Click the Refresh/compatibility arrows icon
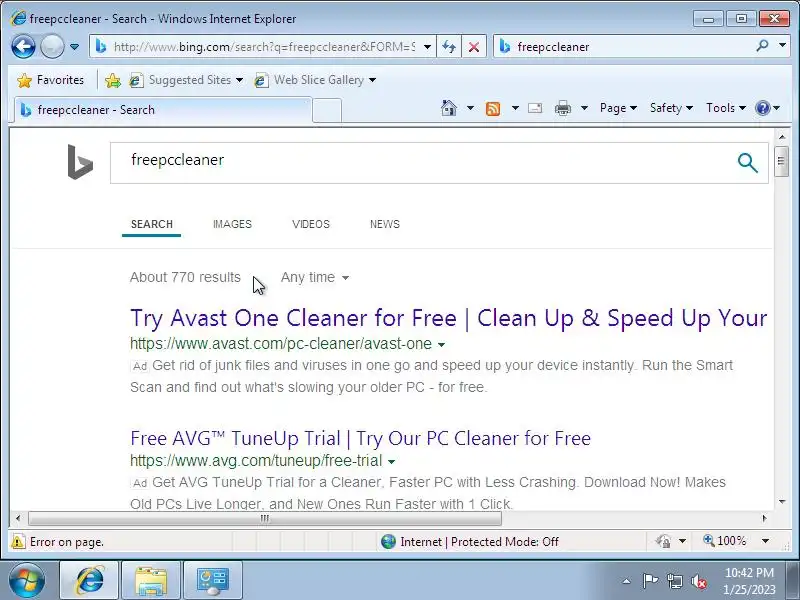Screen dimensions: 800x600 [x=449, y=47]
